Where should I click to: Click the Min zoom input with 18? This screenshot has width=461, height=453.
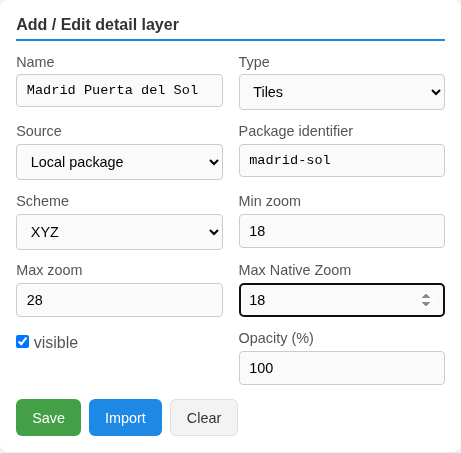click(342, 231)
